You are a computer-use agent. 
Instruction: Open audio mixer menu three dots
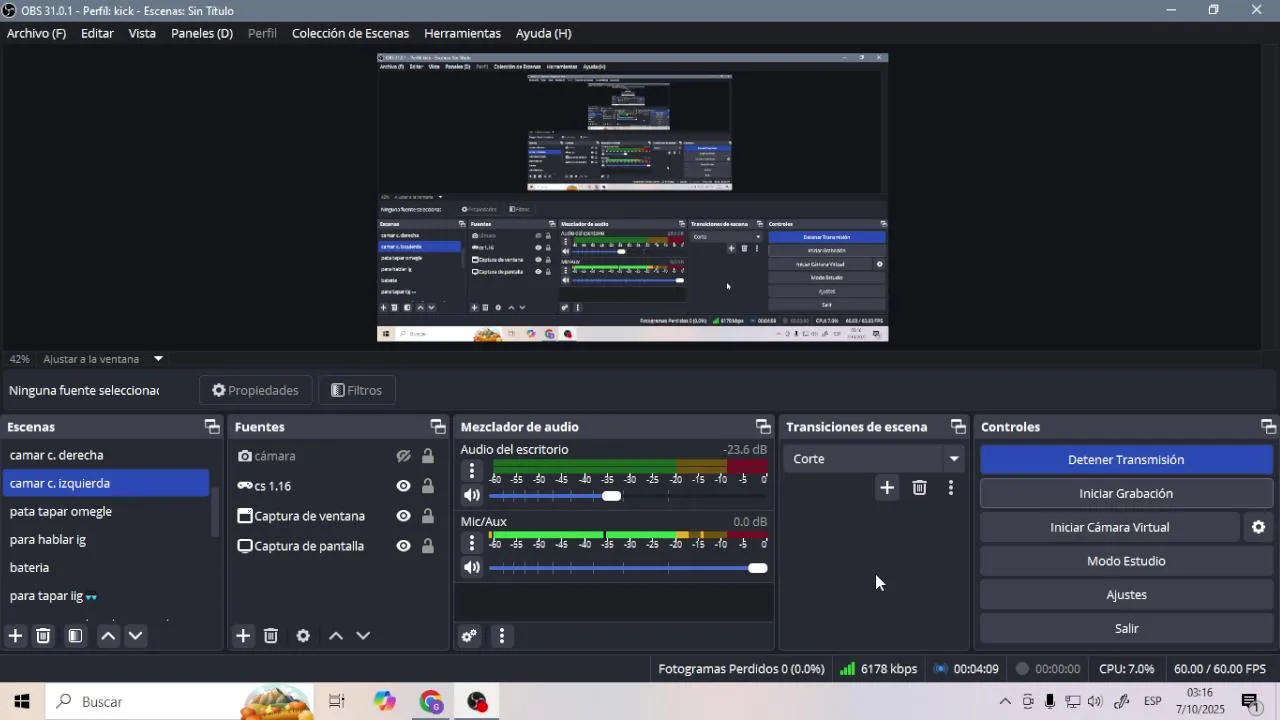502,636
